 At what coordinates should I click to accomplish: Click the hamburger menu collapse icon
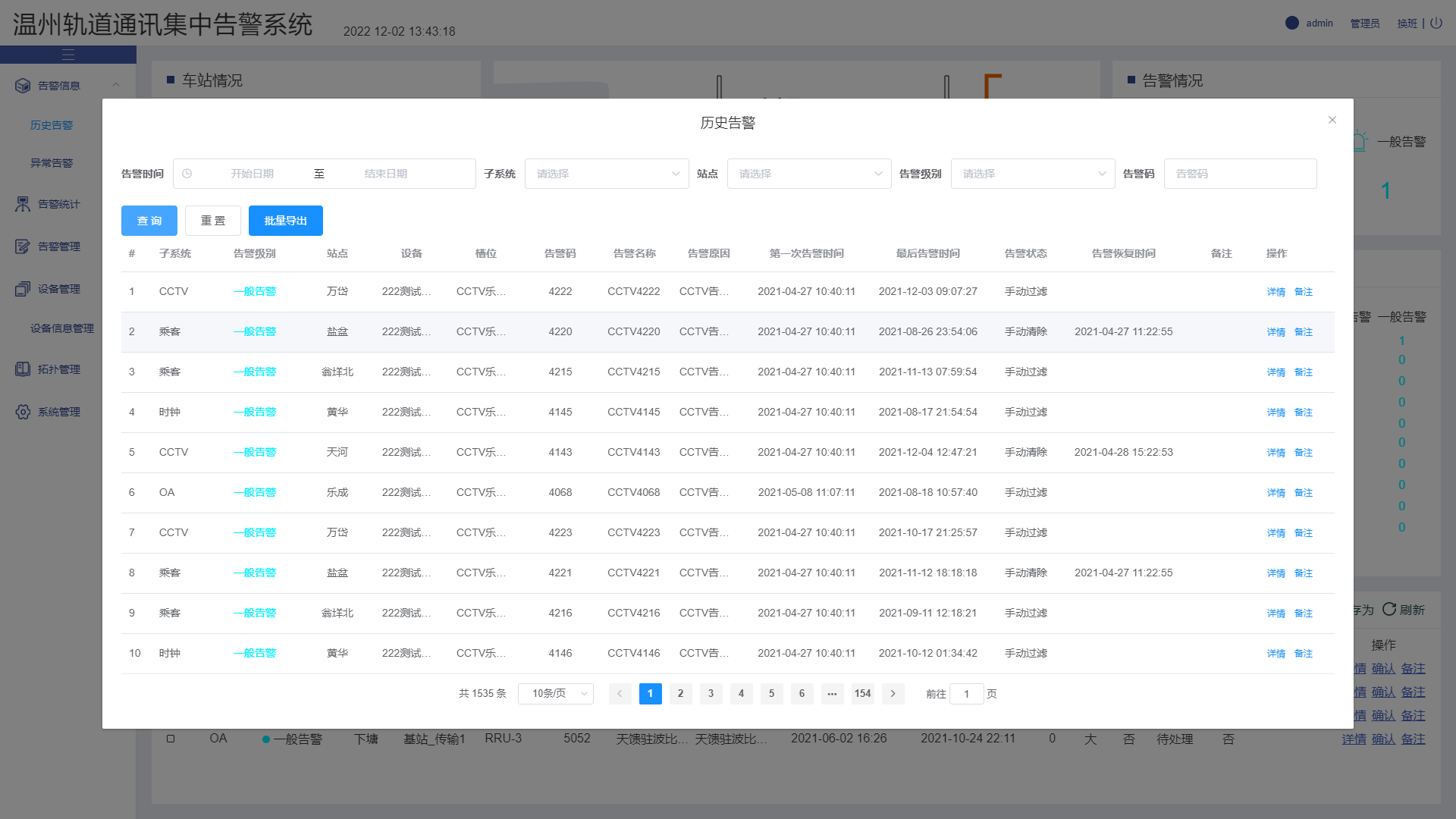click(68, 55)
